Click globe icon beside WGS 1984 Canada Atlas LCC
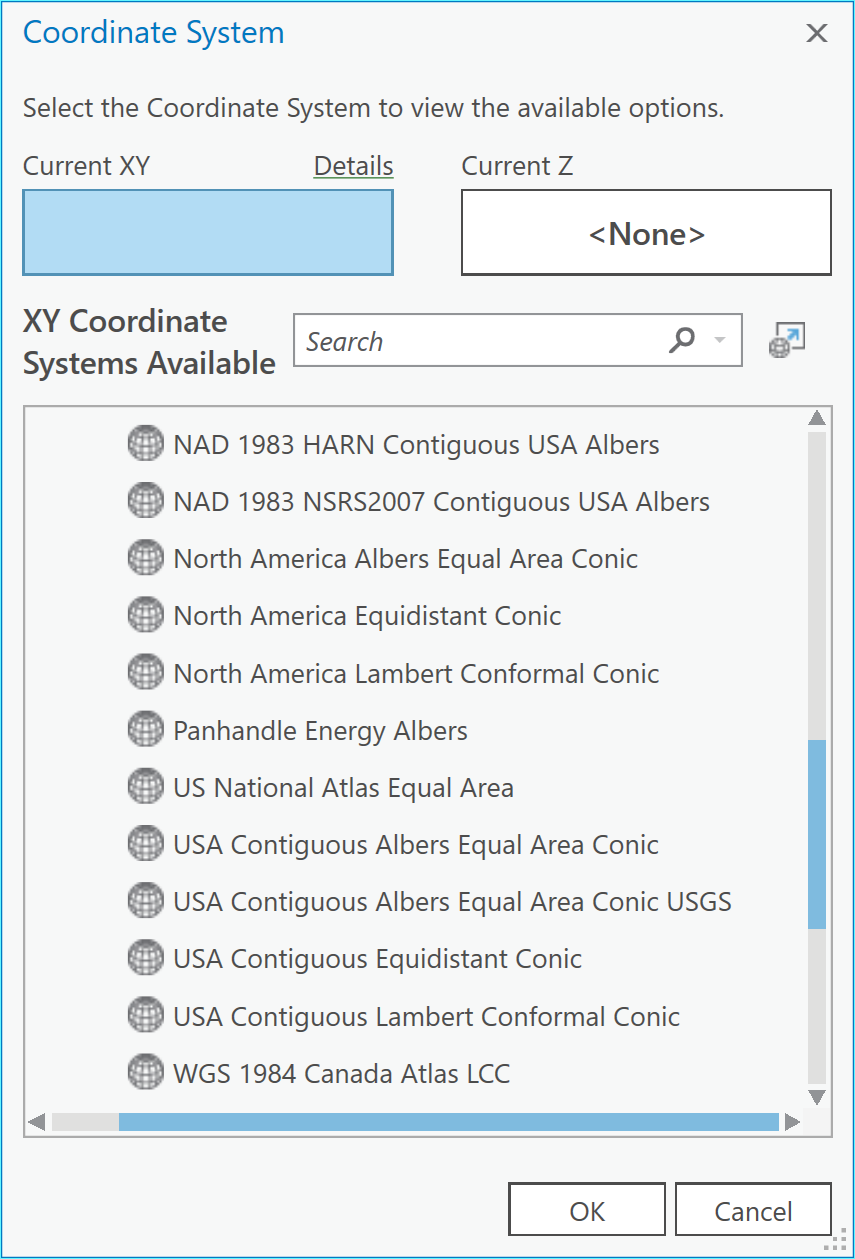 click(x=146, y=1073)
